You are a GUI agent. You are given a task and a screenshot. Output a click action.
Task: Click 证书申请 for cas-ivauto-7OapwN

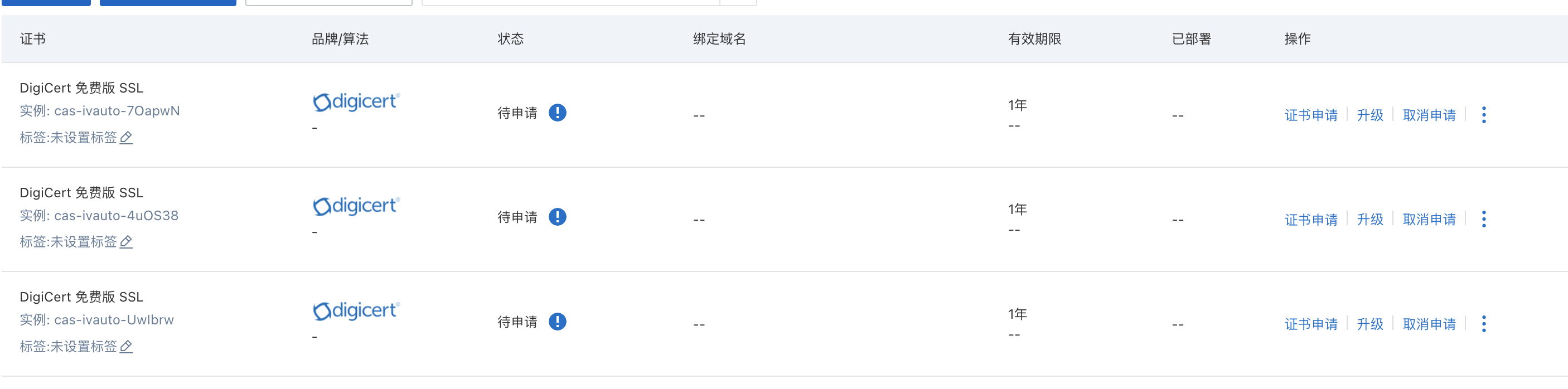1310,115
